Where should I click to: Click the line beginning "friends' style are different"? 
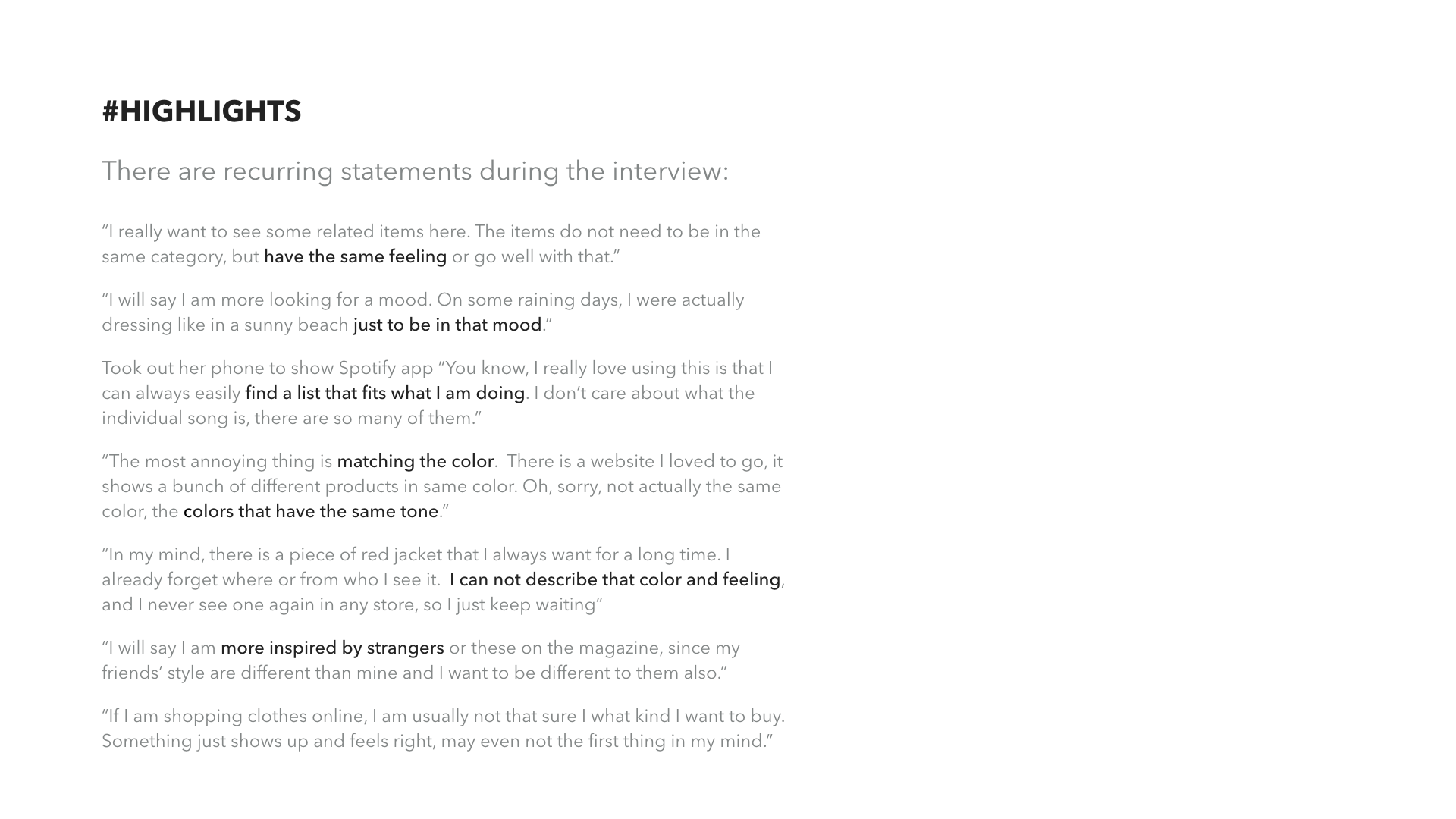pos(414,673)
